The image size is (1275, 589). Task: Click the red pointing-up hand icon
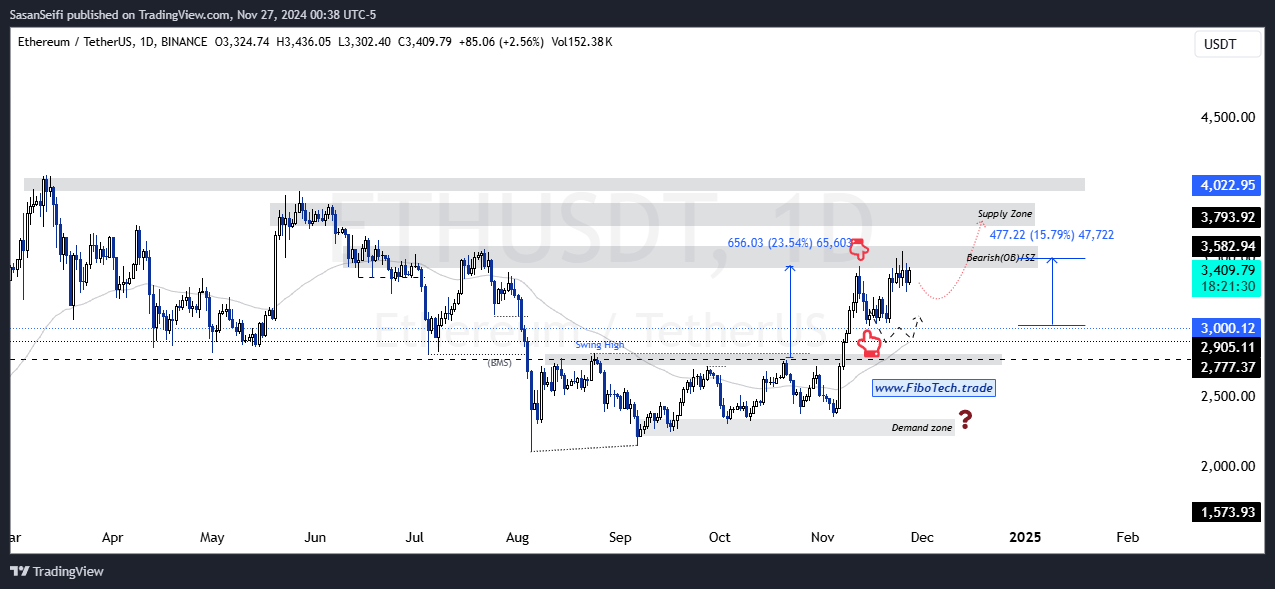tap(869, 344)
